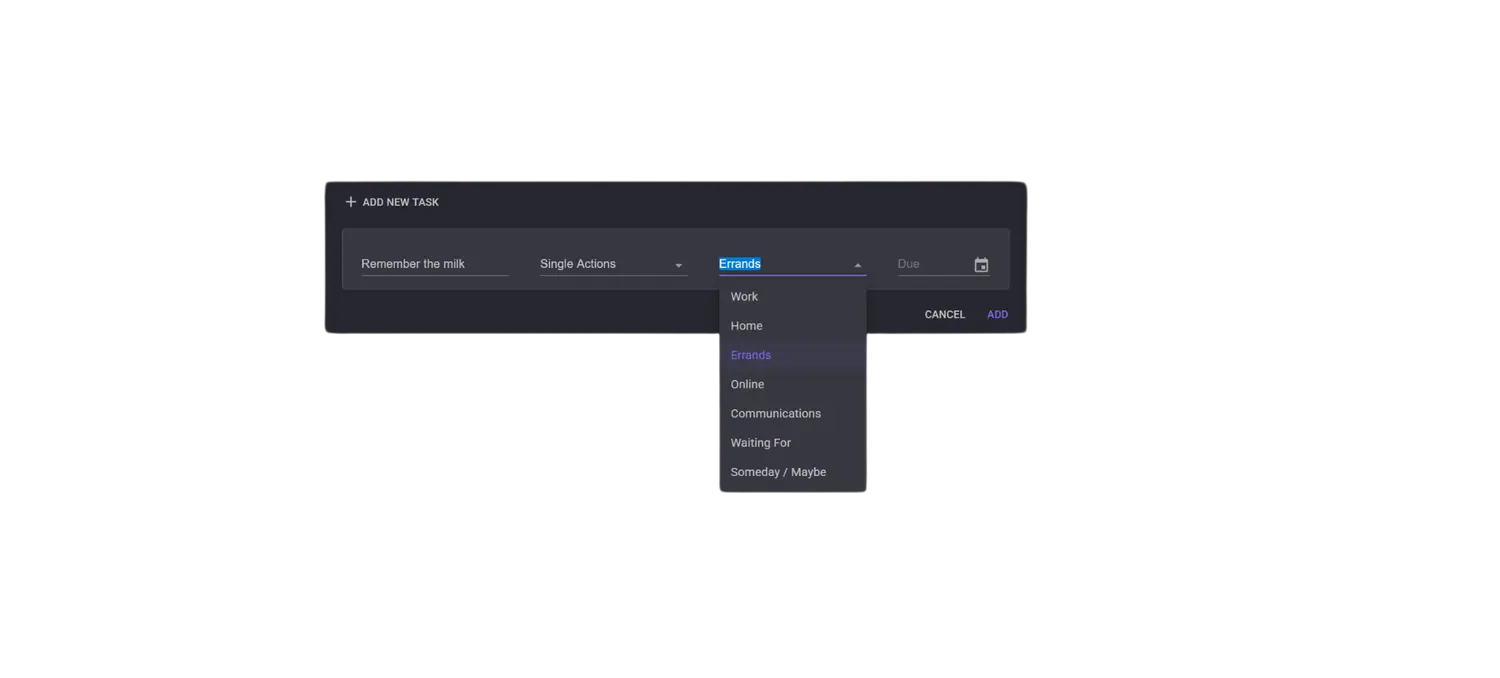This screenshot has width=1500, height=678.
Task: Select Waiting For from the dropdown
Action: [x=761, y=442]
